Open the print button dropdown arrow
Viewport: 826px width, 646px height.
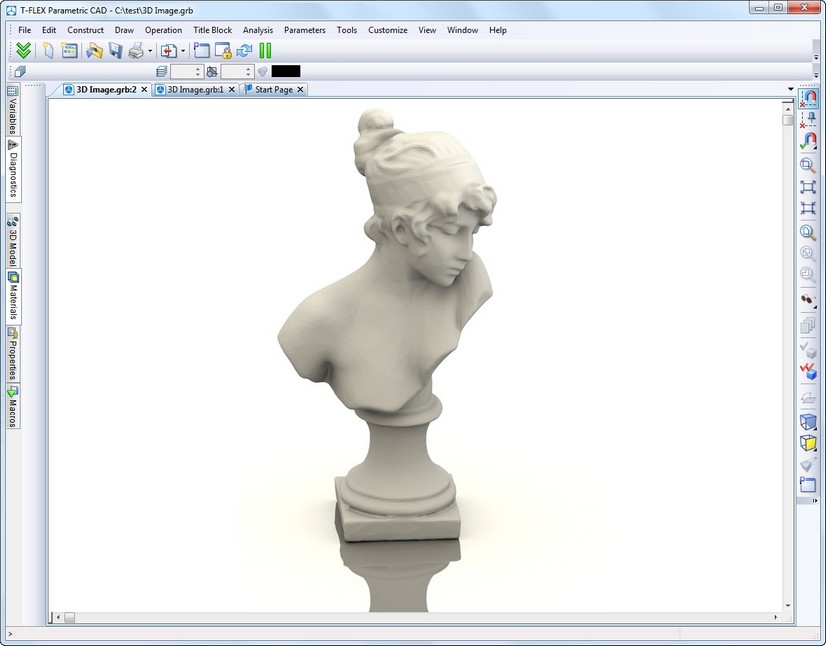pos(150,50)
